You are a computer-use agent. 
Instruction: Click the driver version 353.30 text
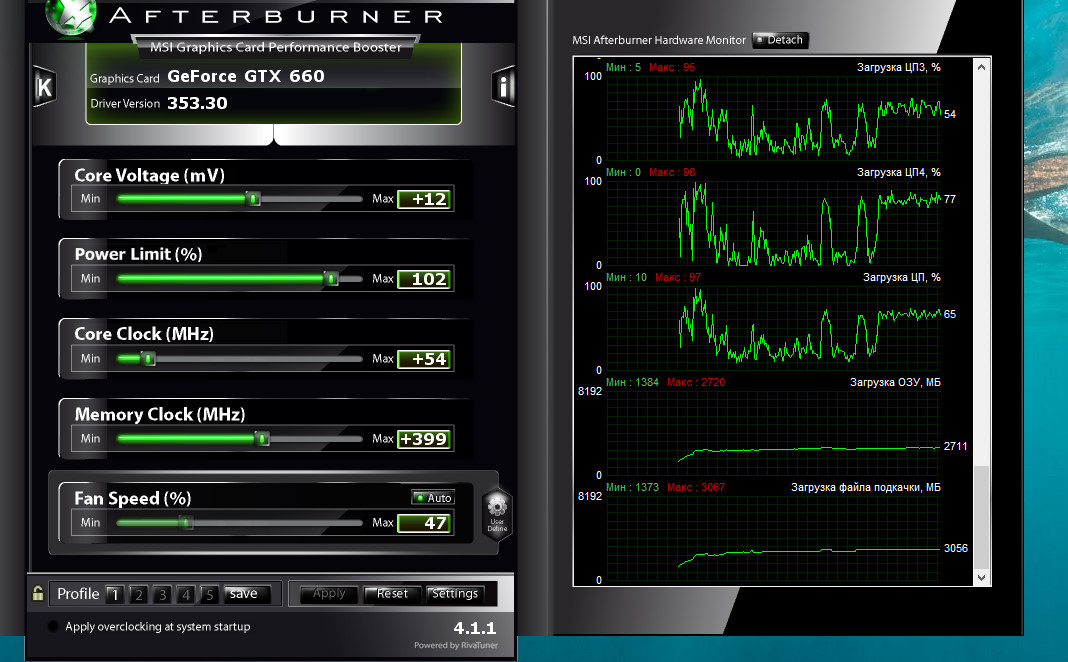(x=198, y=104)
